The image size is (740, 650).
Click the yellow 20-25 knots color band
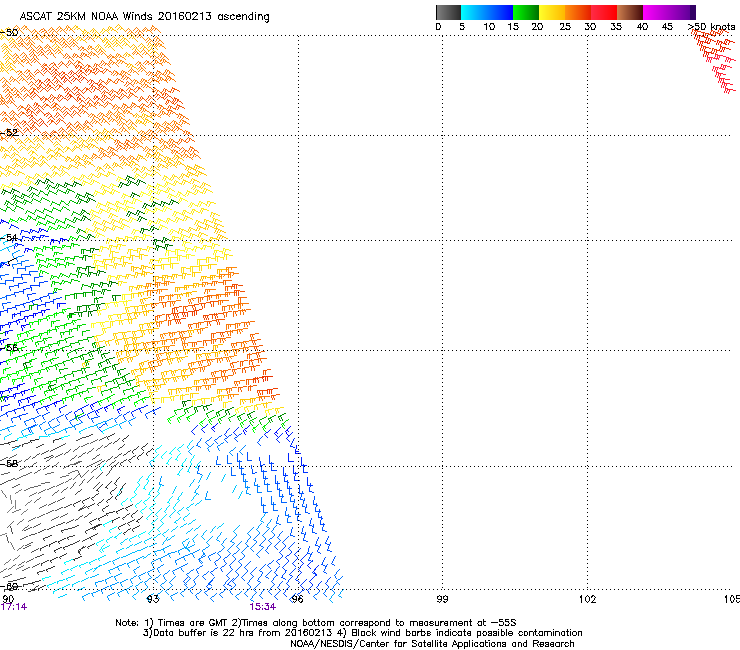click(552, 12)
